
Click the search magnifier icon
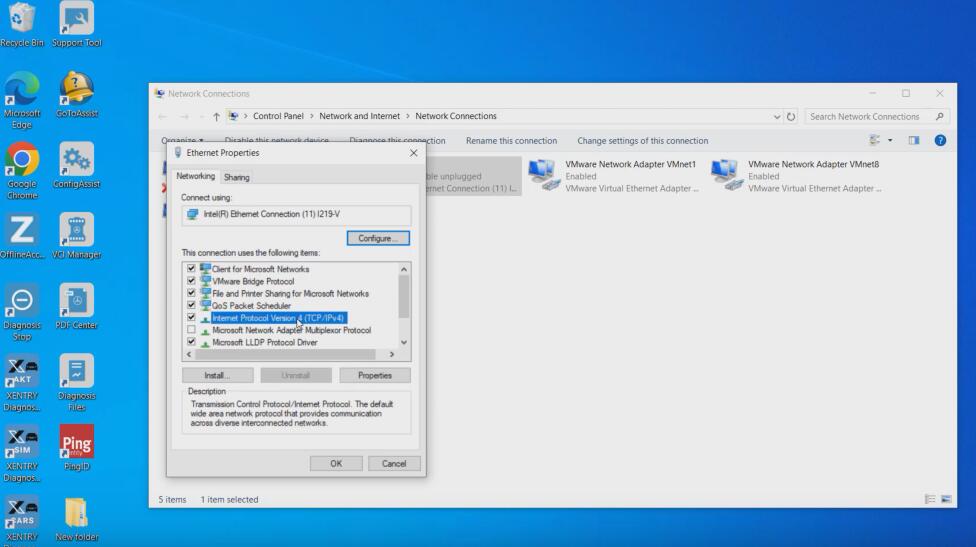939,116
